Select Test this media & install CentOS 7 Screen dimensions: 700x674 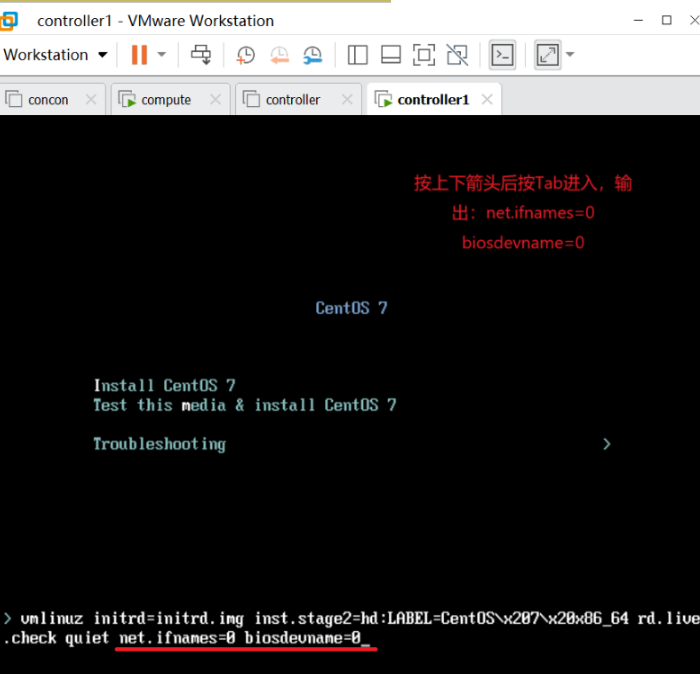coord(245,405)
